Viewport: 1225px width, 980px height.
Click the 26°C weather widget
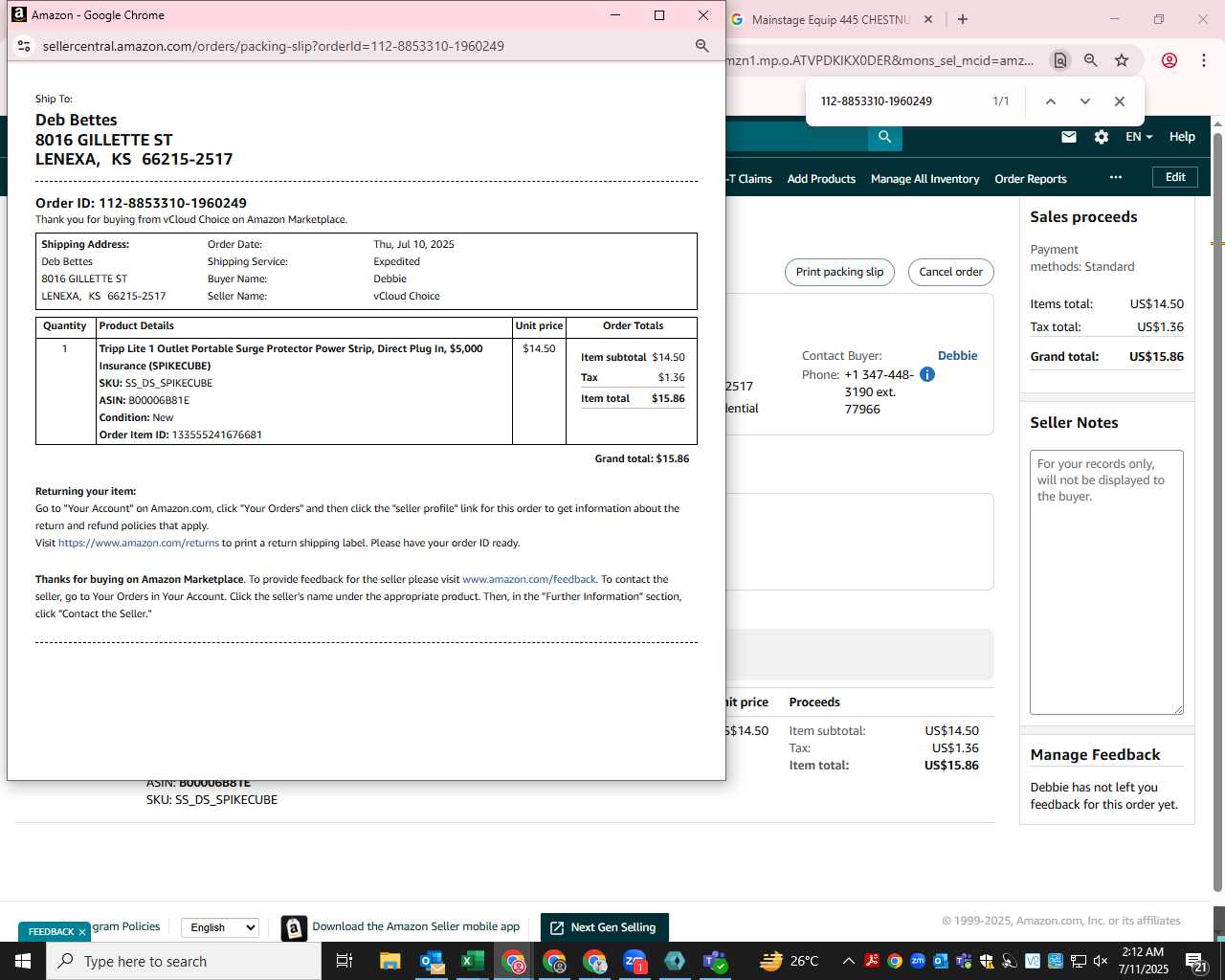click(790, 961)
